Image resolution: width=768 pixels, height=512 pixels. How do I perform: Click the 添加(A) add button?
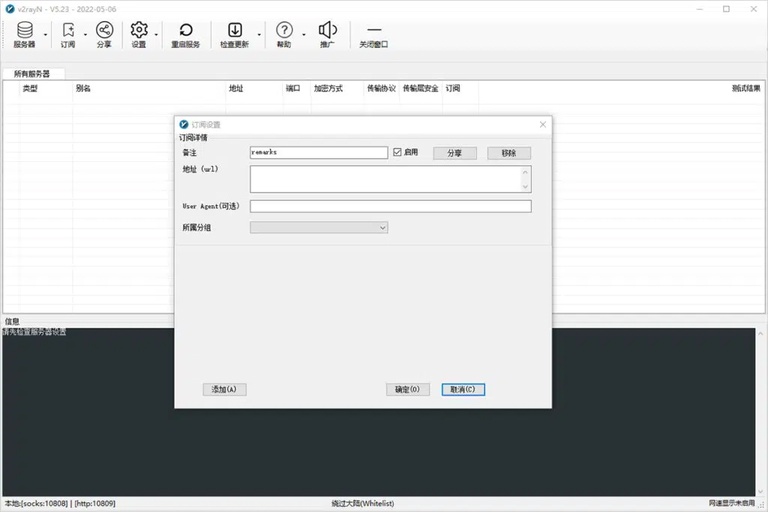(224, 389)
